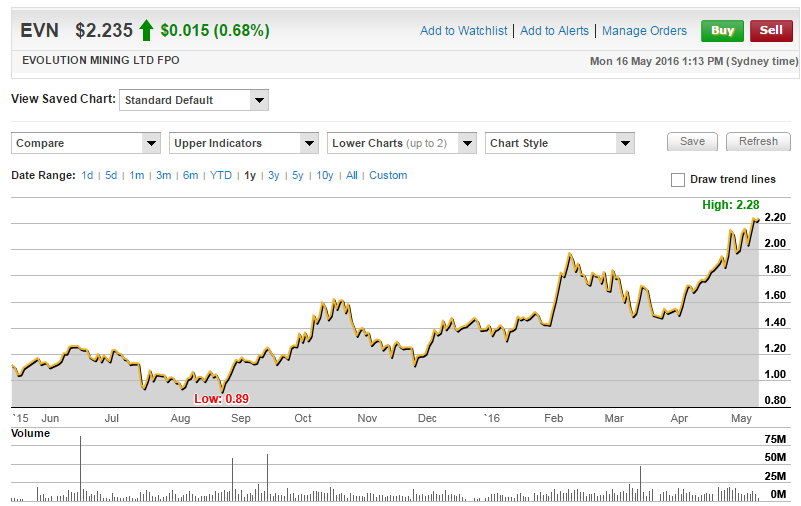Open the Add to Alerts link

tap(554, 31)
